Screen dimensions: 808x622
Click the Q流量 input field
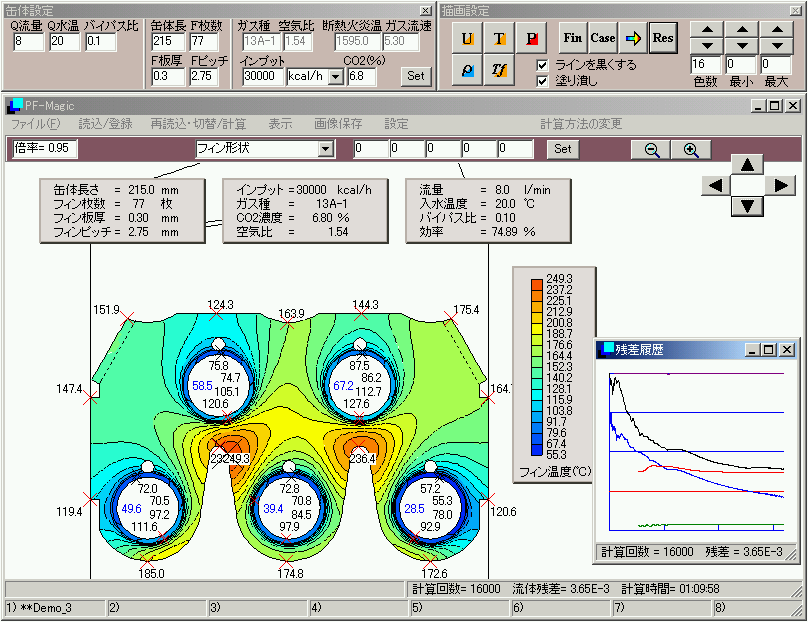click(x=28, y=42)
